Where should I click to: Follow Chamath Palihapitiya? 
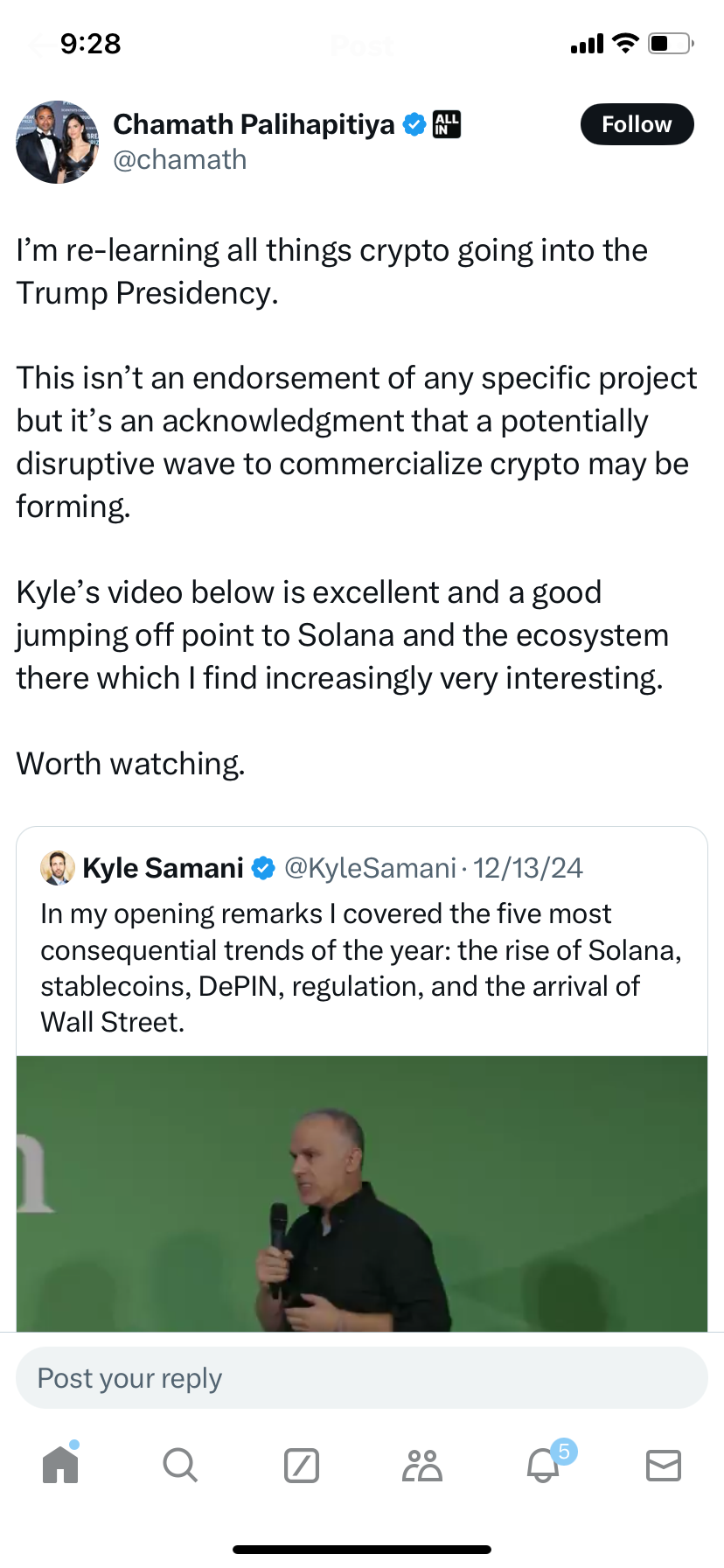637,124
